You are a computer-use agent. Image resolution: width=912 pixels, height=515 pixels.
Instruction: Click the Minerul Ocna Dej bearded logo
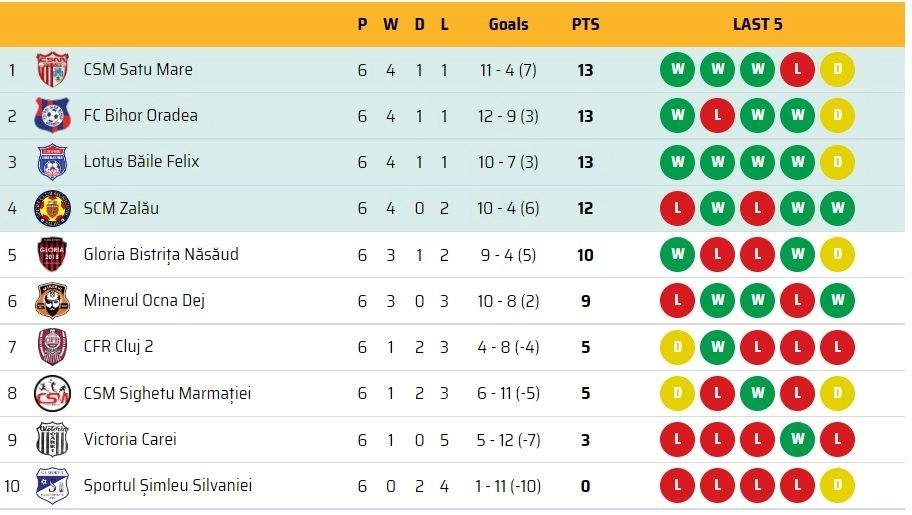coord(52,301)
